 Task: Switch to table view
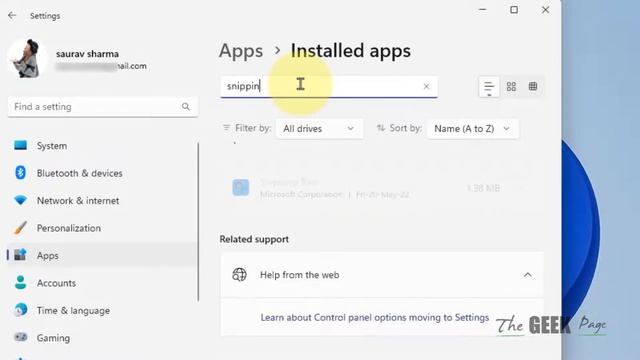pyautogui.click(x=533, y=87)
